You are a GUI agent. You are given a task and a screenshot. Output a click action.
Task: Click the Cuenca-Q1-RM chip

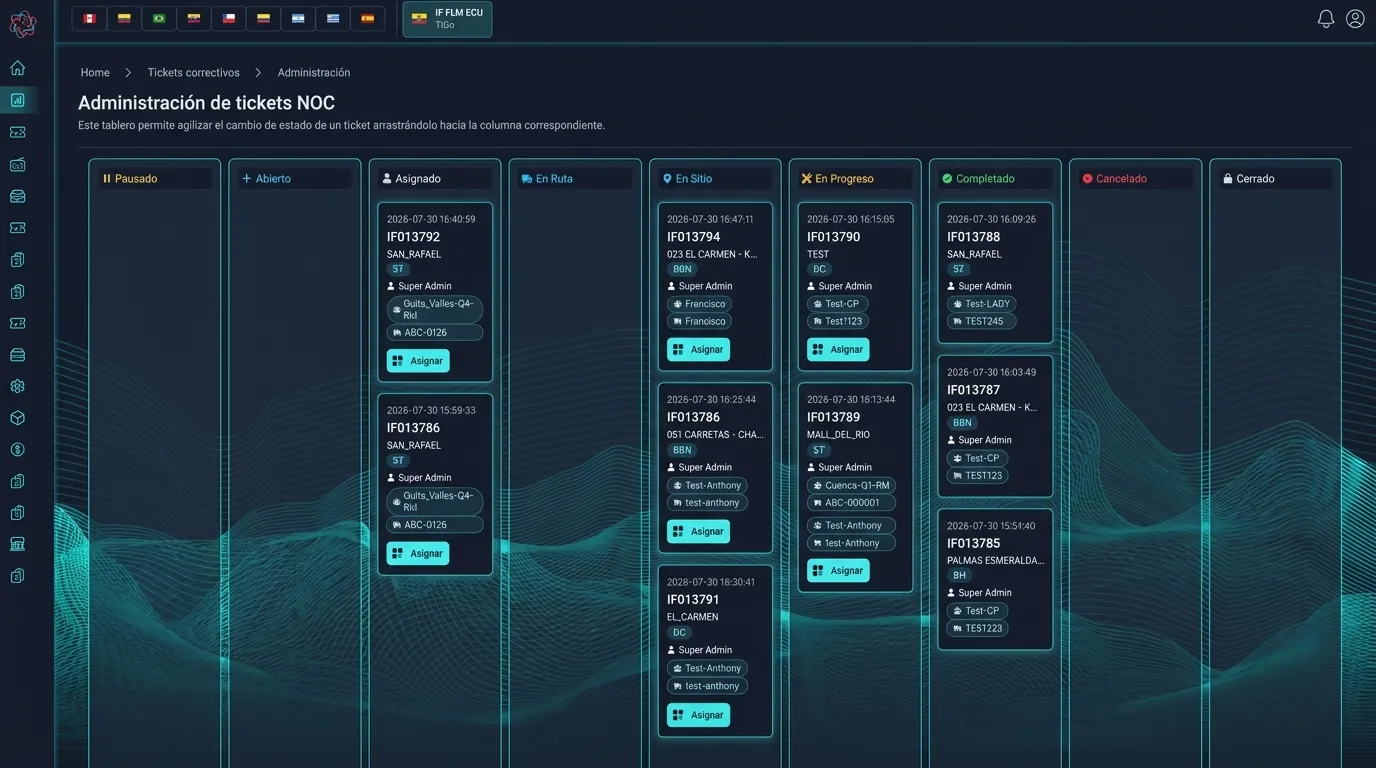[x=851, y=485]
